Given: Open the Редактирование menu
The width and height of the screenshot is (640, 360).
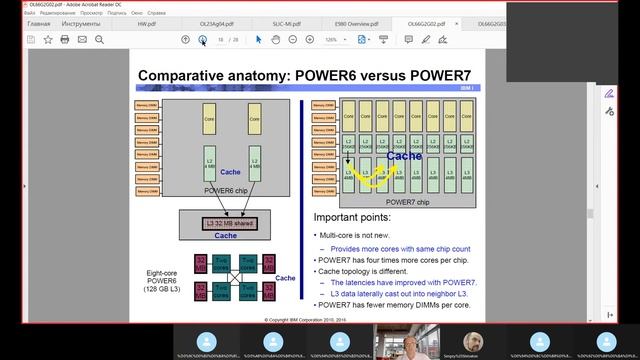Looking at the screenshot, I should tap(58, 13).
